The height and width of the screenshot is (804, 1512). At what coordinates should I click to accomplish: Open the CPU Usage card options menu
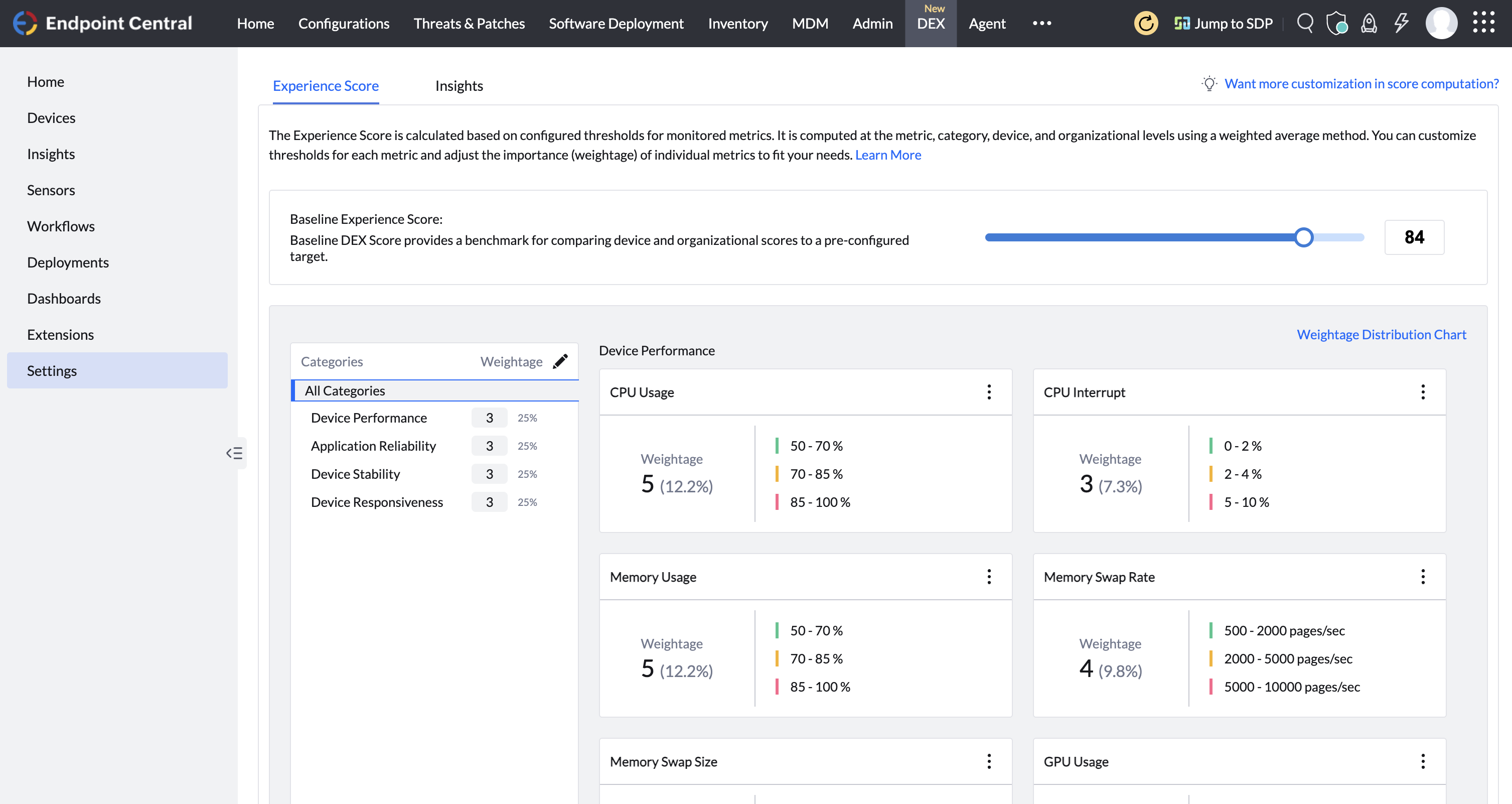coord(988,392)
